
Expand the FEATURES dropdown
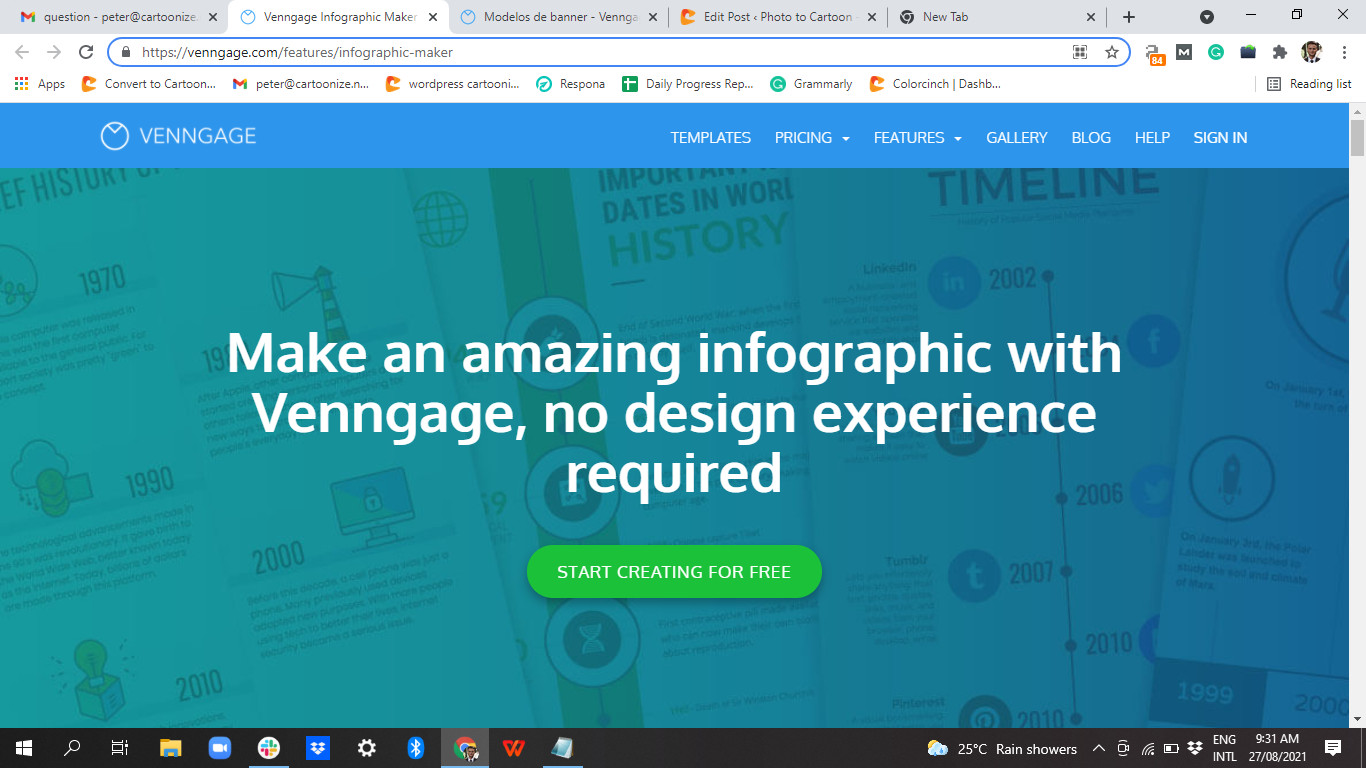(917, 138)
